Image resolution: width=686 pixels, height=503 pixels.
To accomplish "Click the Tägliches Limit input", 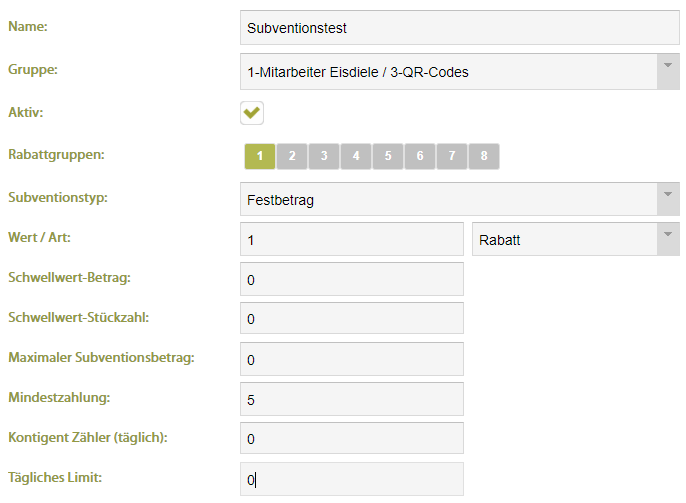I will 352,479.
